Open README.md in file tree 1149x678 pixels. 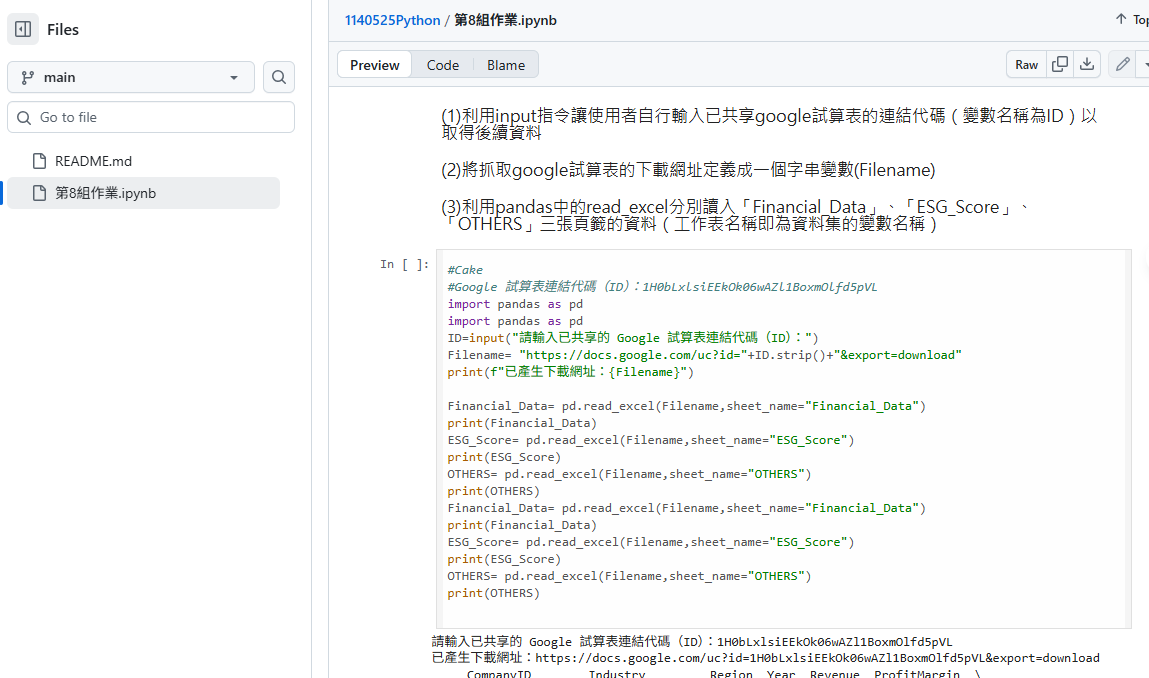(x=93, y=161)
